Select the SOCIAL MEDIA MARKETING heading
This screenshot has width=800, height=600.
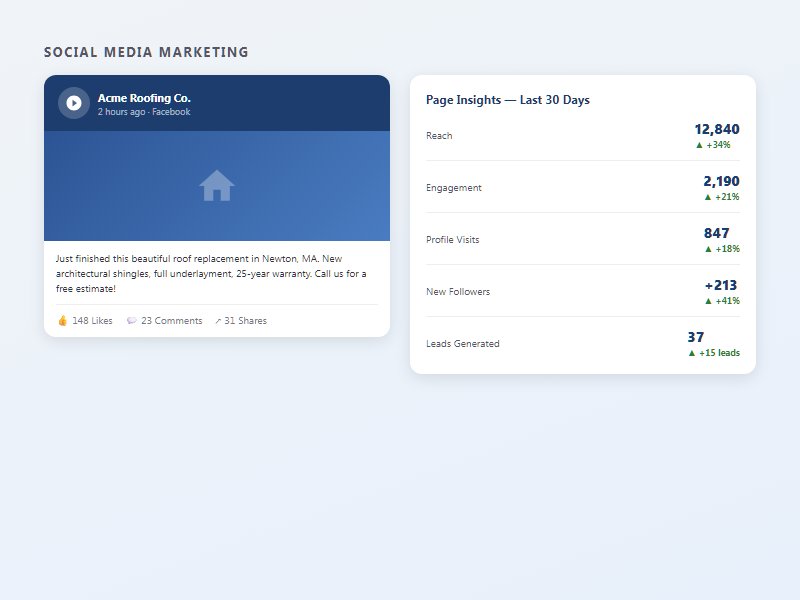[146, 52]
